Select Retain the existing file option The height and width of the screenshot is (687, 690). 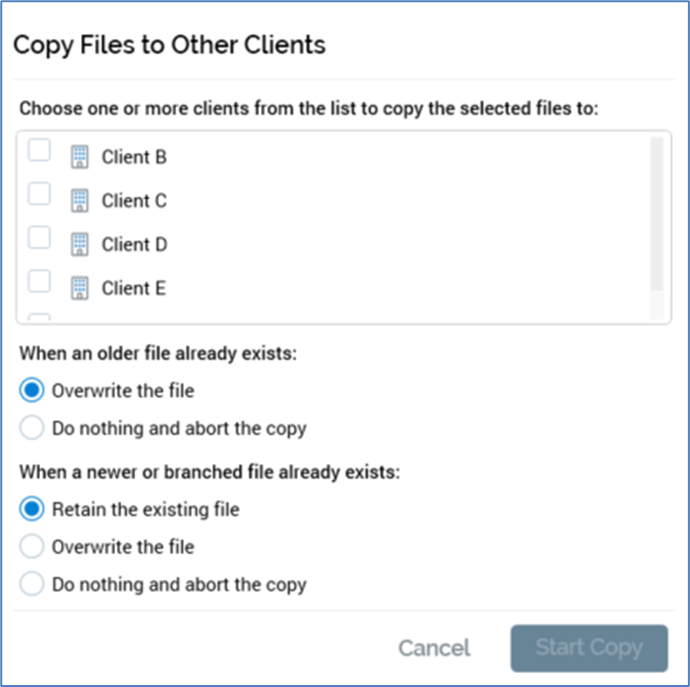pyautogui.click(x=33, y=509)
